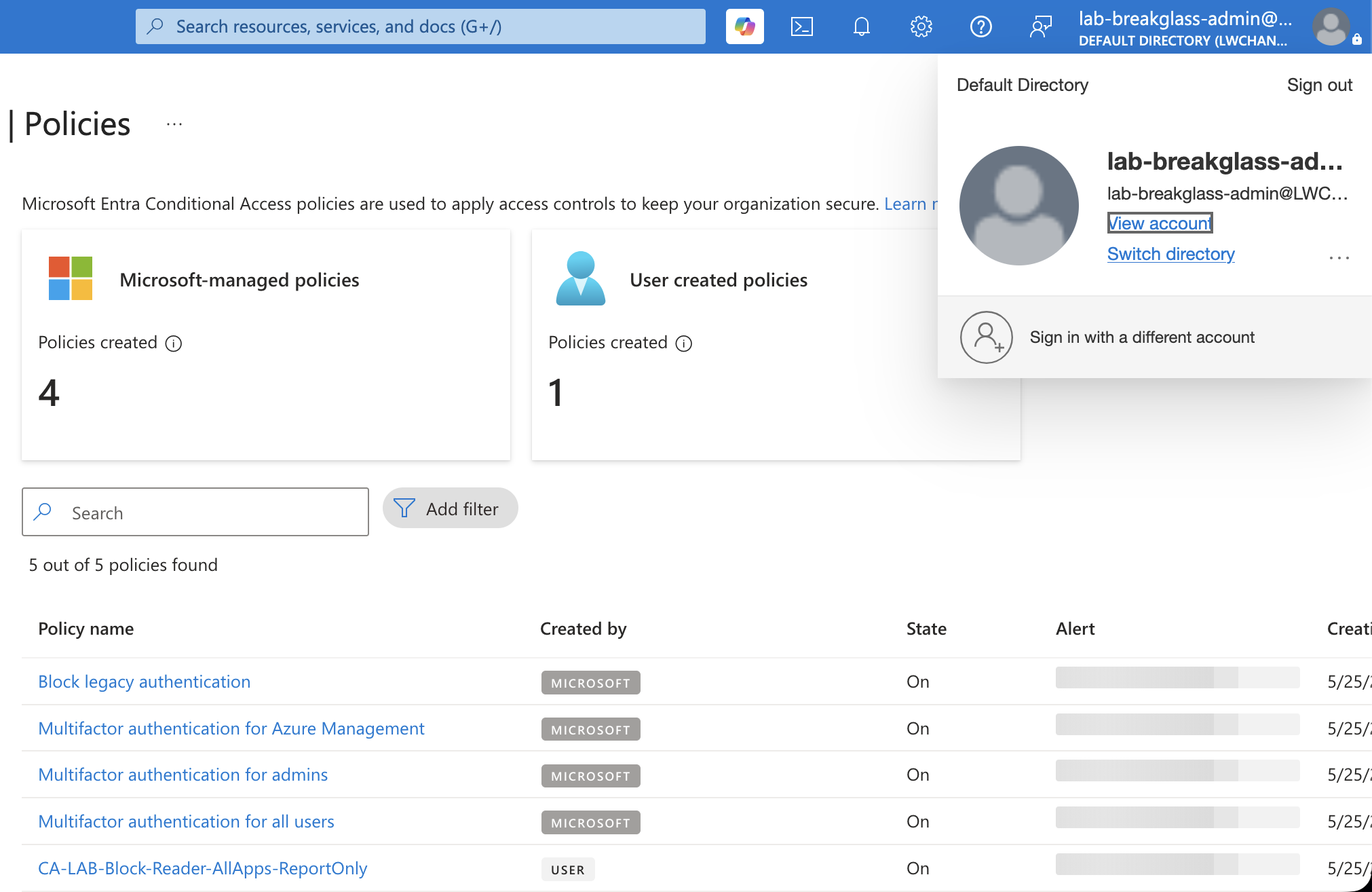Open the feedback icon in header
The height and width of the screenshot is (892, 1372).
pyautogui.click(x=1040, y=26)
